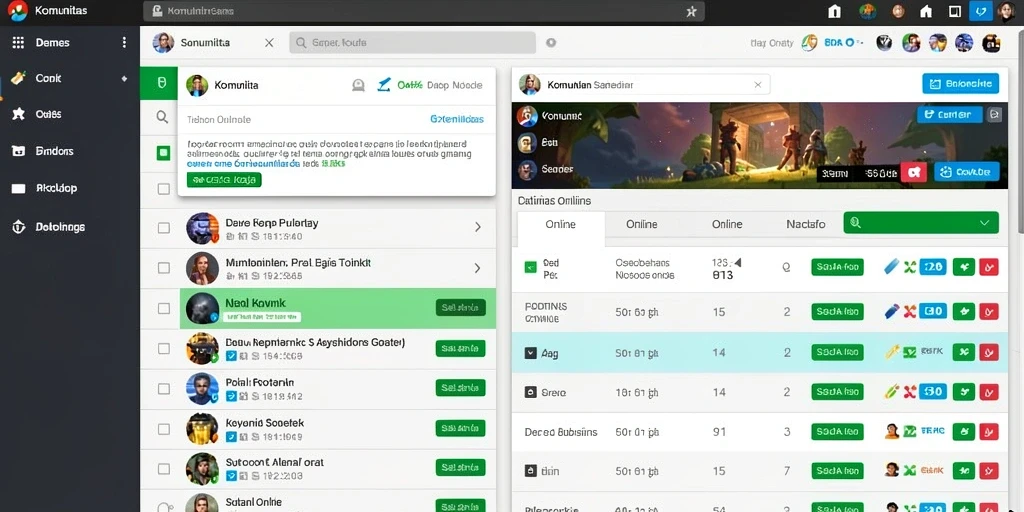Tick the checkbox beside Polal Footanin
1024x512 pixels.
pyautogui.click(x=163, y=389)
